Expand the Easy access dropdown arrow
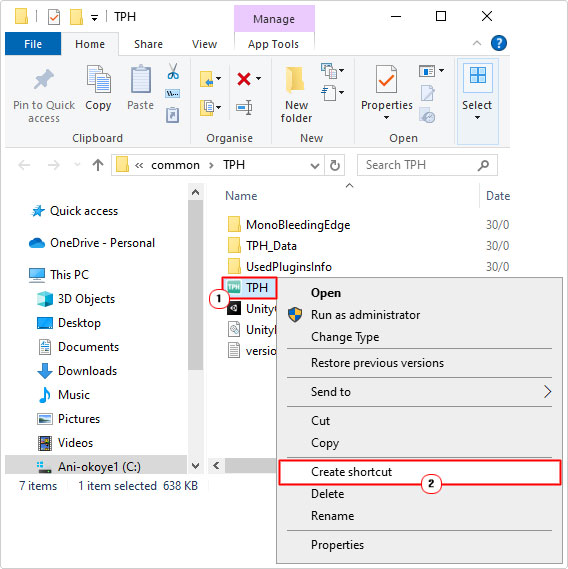Screen dimensions: 568x569 pyautogui.click(x=342, y=93)
